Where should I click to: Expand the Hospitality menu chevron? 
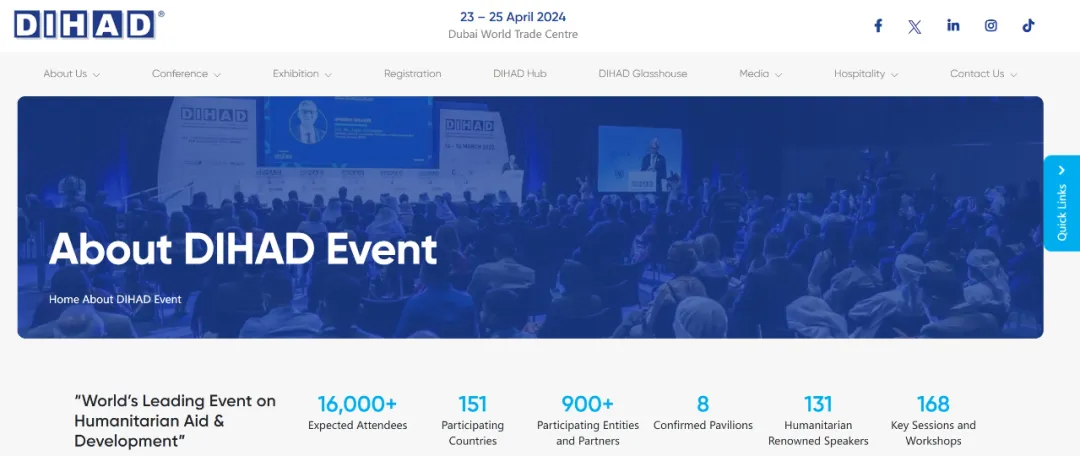click(894, 74)
